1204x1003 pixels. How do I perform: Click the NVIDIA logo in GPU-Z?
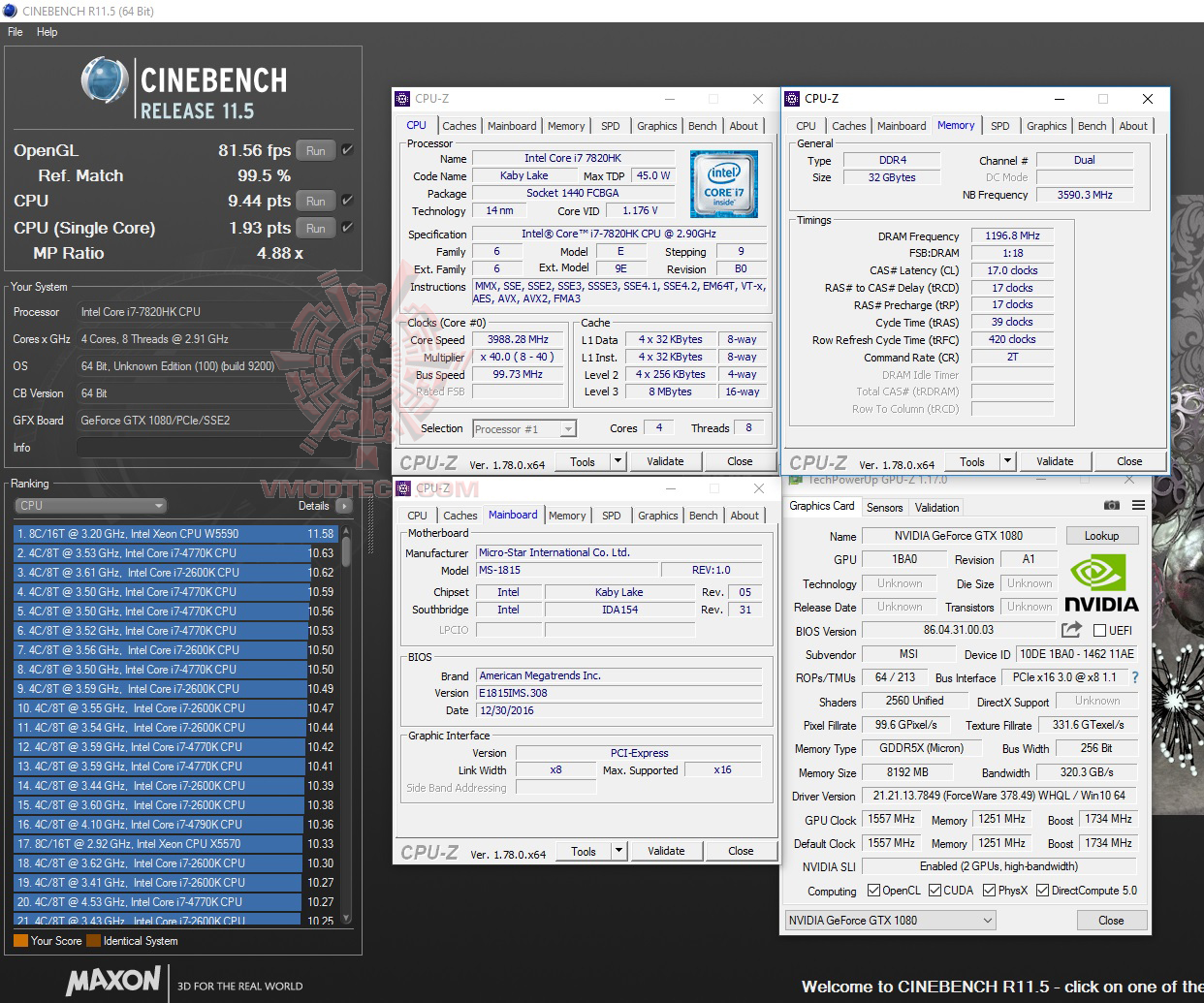pos(1102,583)
